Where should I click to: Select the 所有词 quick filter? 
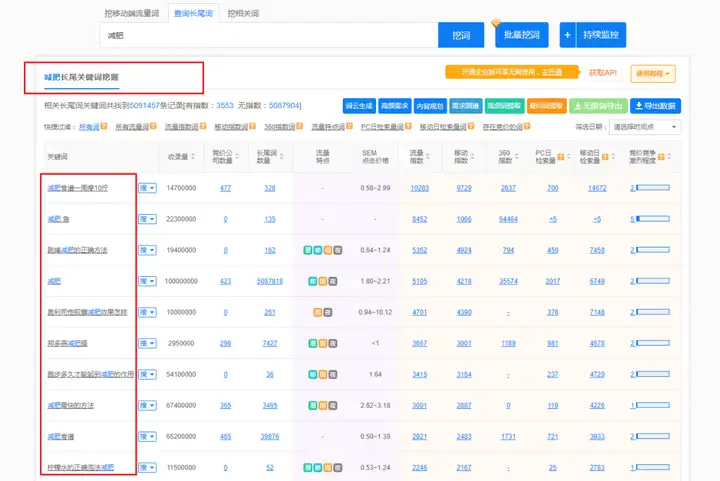[x=89, y=128]
